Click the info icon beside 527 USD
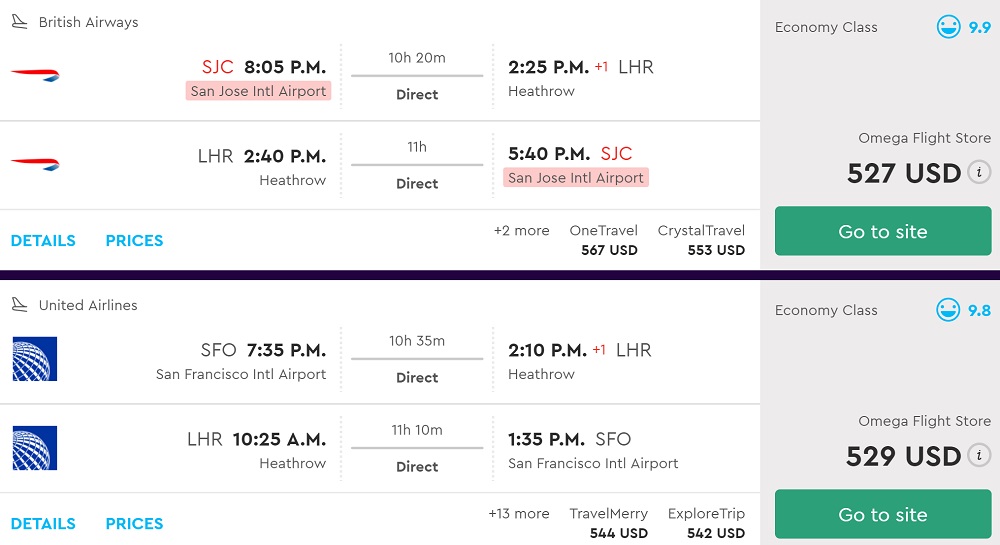The width and height of the screenshot is (1000, 545). coord(979,172)
